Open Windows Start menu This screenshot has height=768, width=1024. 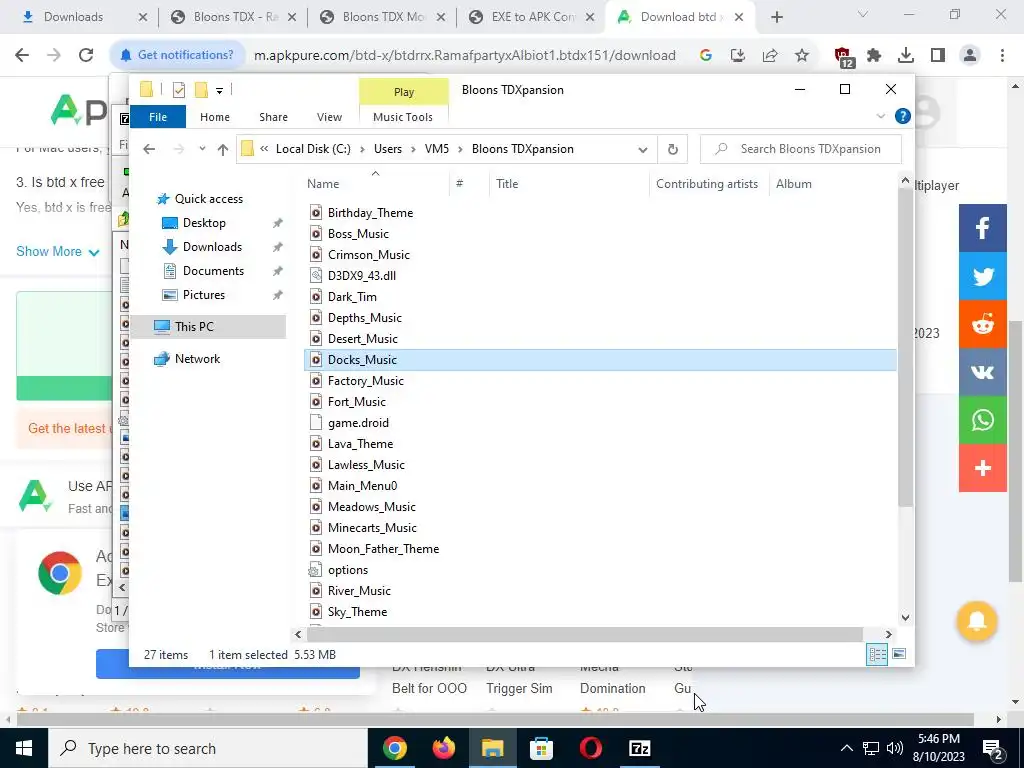pos(24,748)
